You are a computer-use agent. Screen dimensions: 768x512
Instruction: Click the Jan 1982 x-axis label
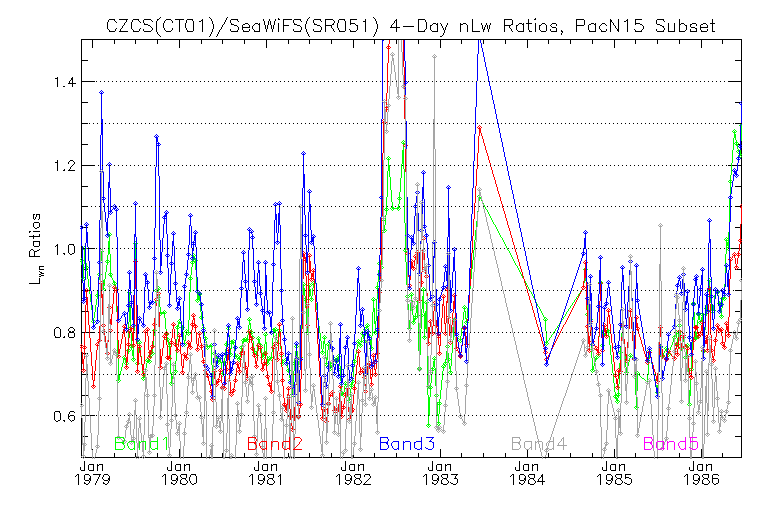click(x=353, y=472)
